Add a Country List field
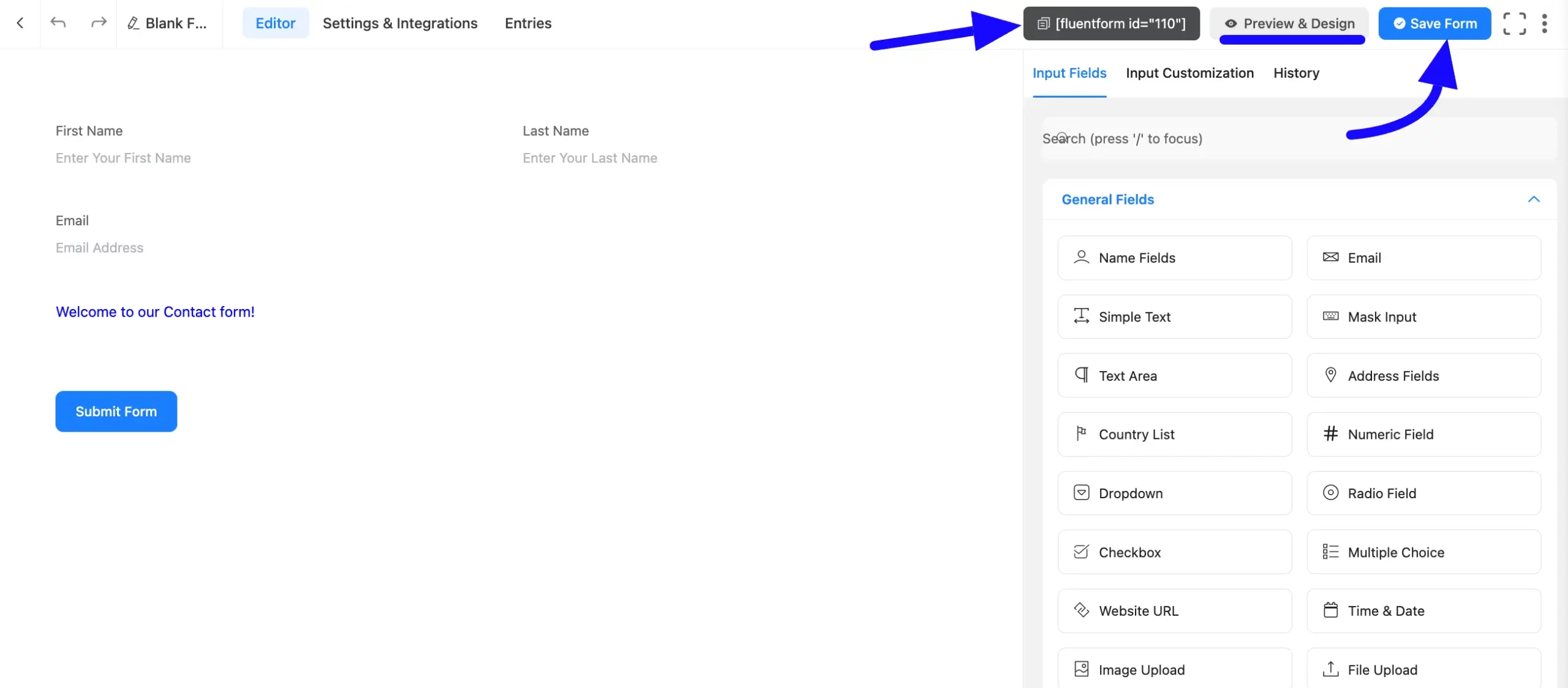The image size is (1568, 688). click(x=1175, y=434)
